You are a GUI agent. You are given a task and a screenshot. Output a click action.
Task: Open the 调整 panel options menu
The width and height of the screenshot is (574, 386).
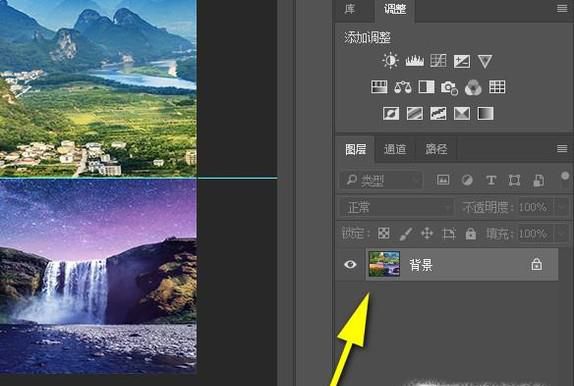(x=562, y=8)
